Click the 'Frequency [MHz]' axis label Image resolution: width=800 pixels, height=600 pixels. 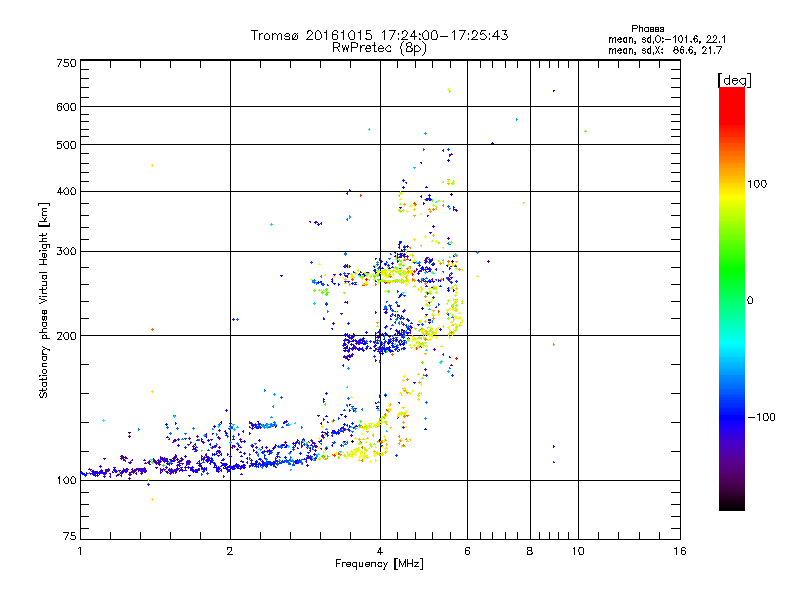click(x=379, y=564)
